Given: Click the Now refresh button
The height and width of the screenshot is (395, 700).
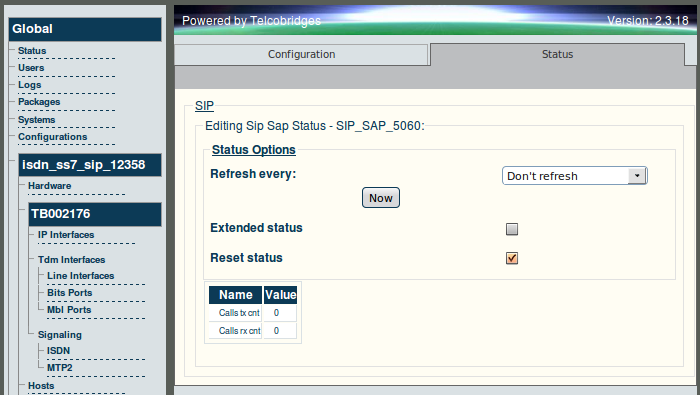Looking at the screenshot, I should (380, 198).
